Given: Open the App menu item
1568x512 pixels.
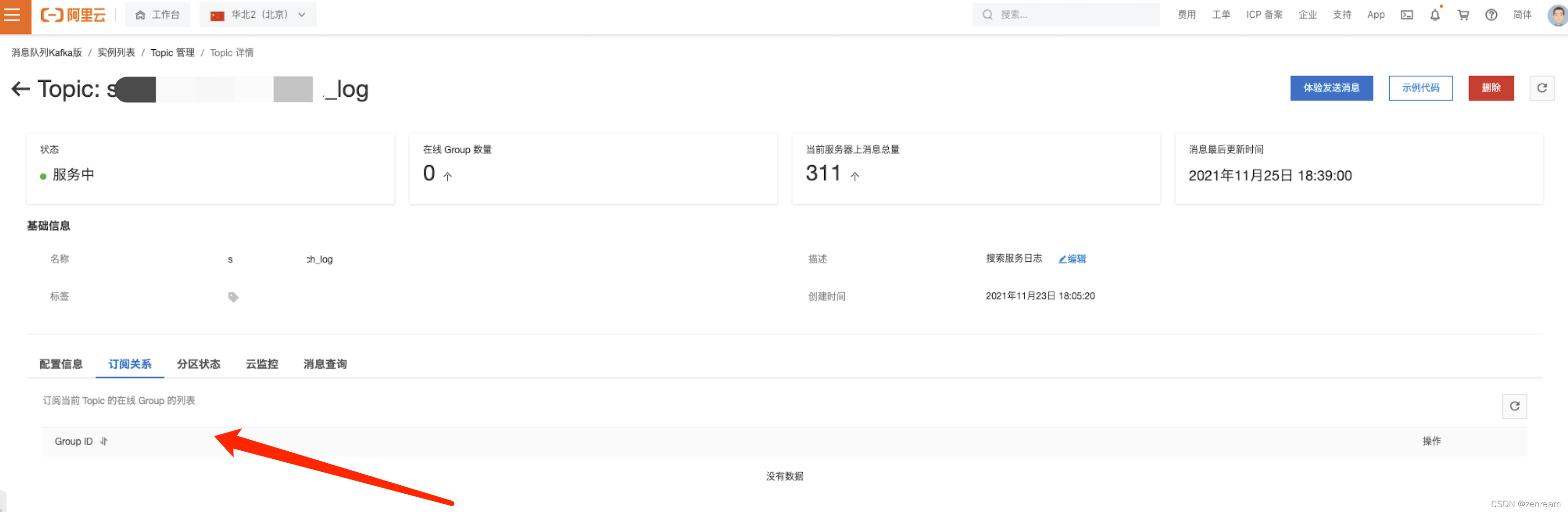Looking at the screenshot, I should pos(1376,15).
